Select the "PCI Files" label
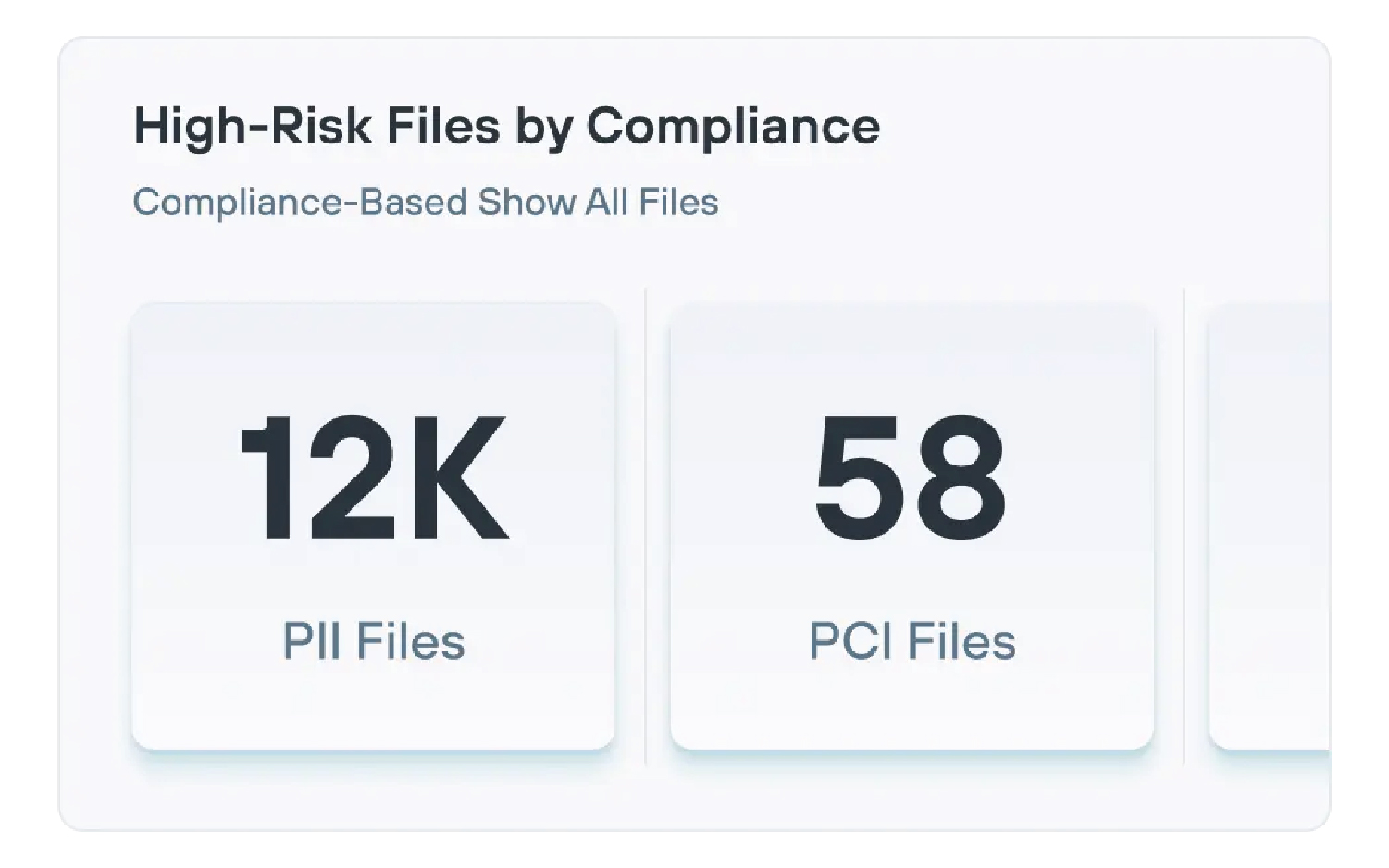The image size is (1389, 868). pos(912,640)
